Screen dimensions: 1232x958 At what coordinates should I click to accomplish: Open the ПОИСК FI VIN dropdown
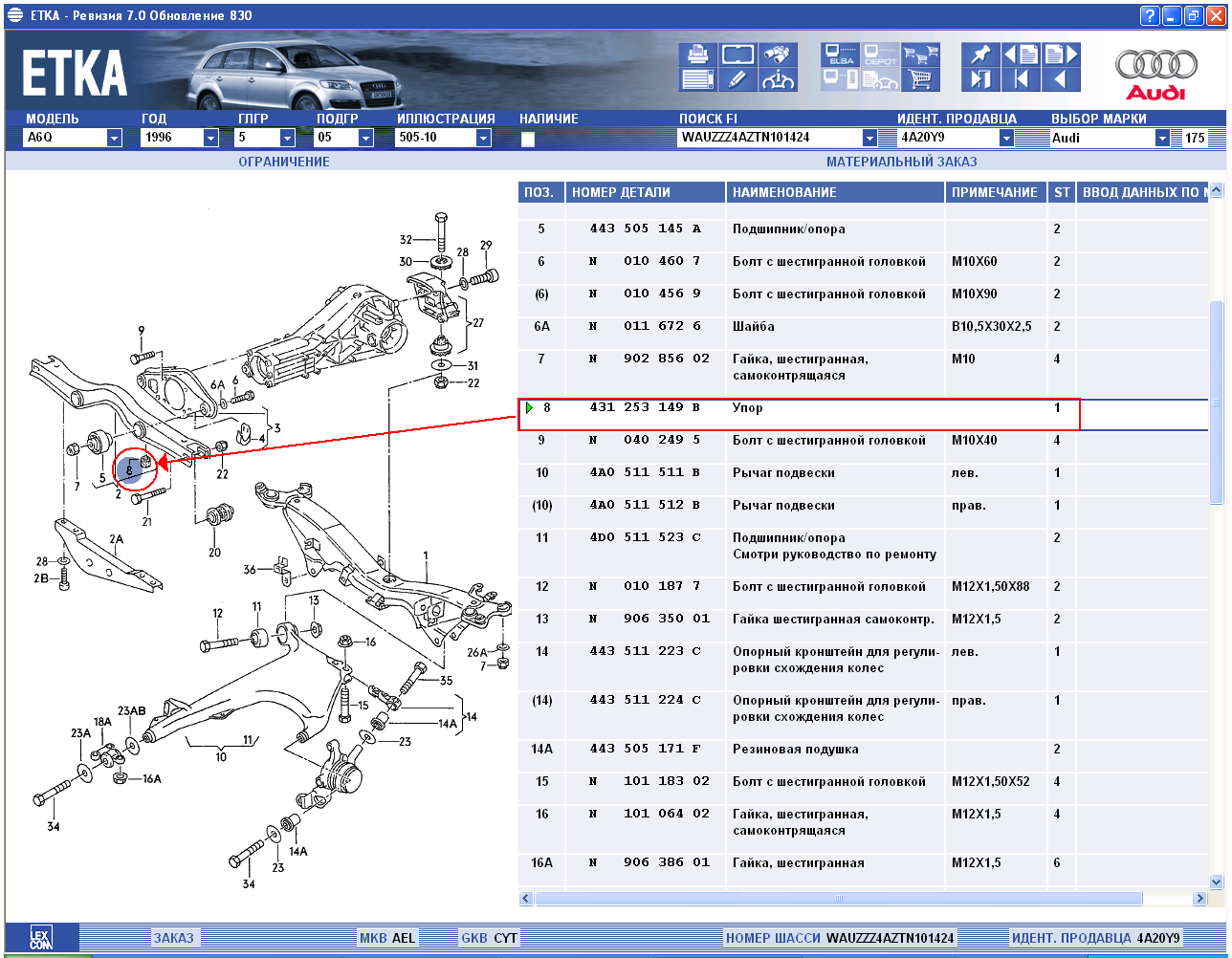[869, 138]
